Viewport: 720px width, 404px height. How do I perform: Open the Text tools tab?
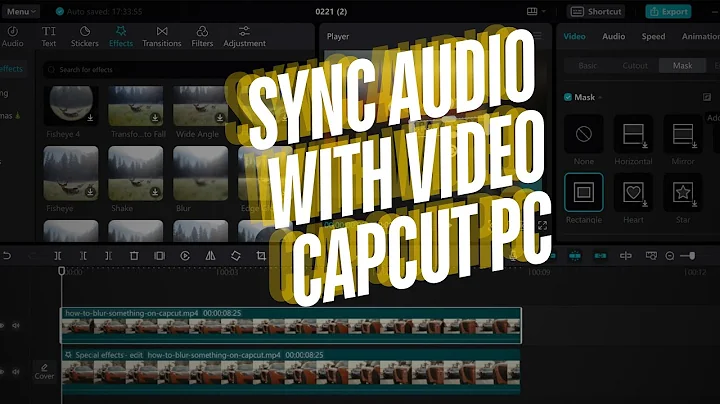coord(49,37)
